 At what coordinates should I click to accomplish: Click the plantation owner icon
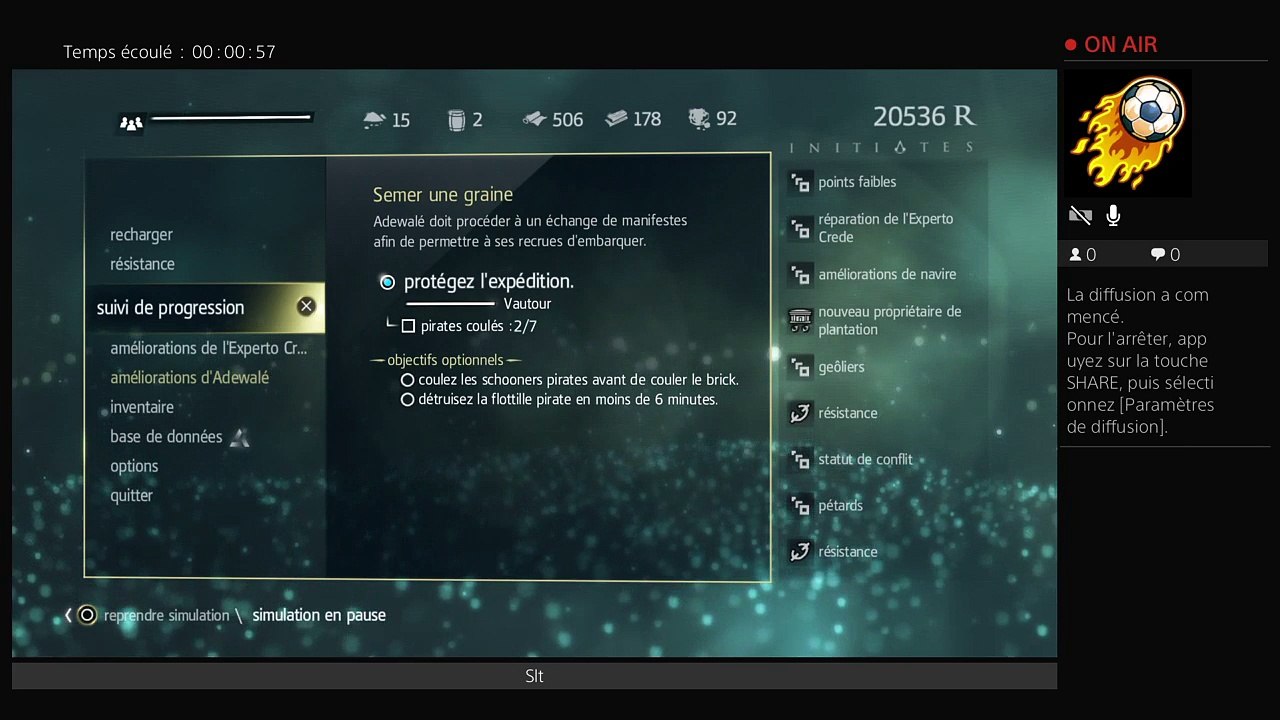click(799, 320)
